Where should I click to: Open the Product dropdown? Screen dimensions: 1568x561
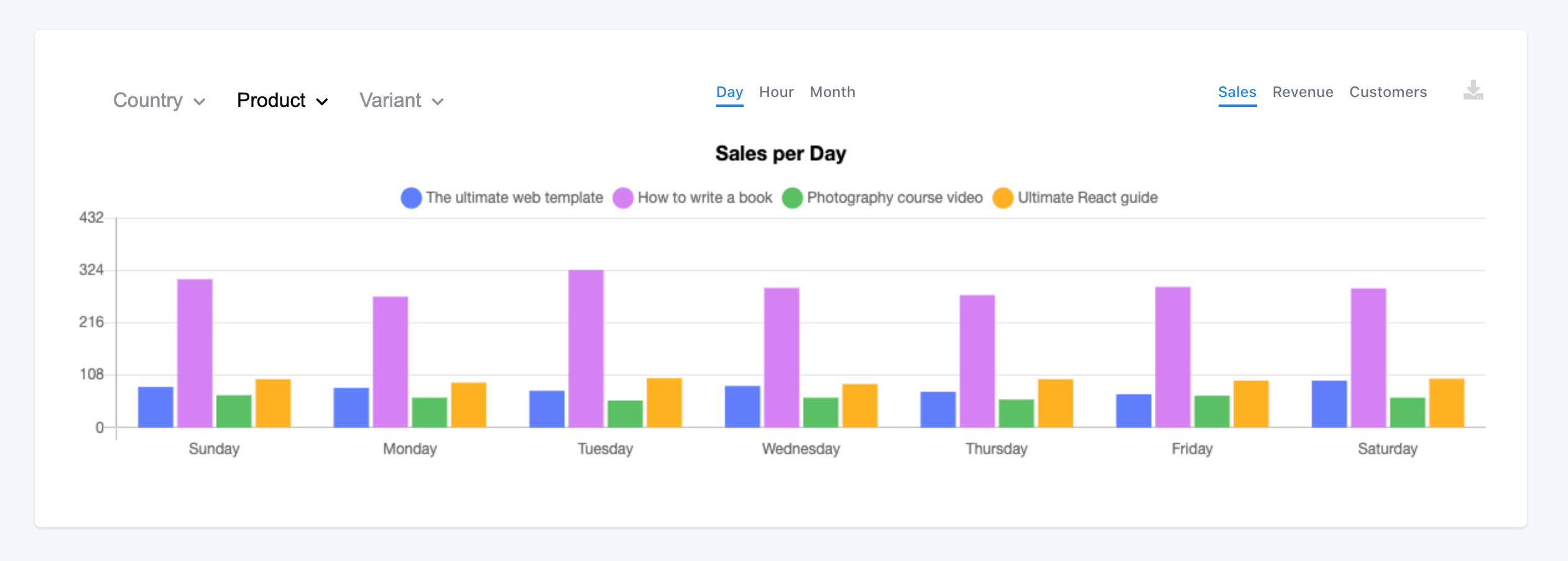tap(282, 100)
